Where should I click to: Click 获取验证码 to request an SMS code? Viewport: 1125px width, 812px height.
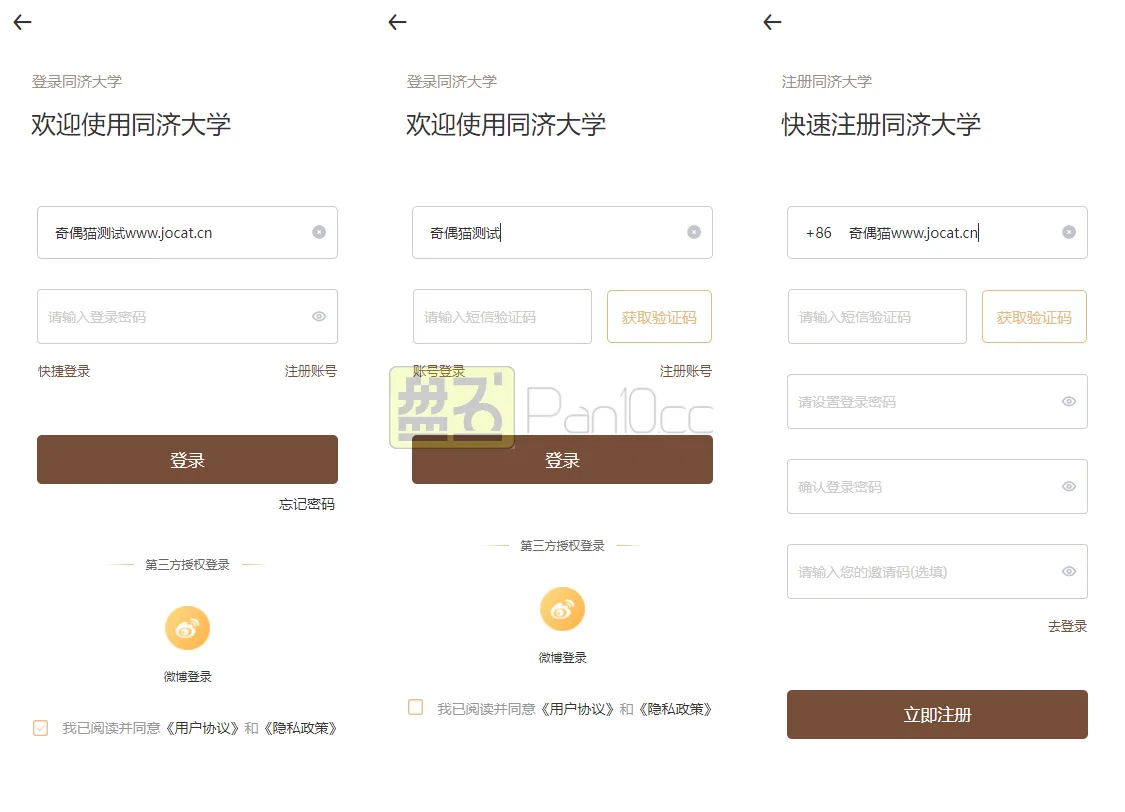tap(659, 316)
